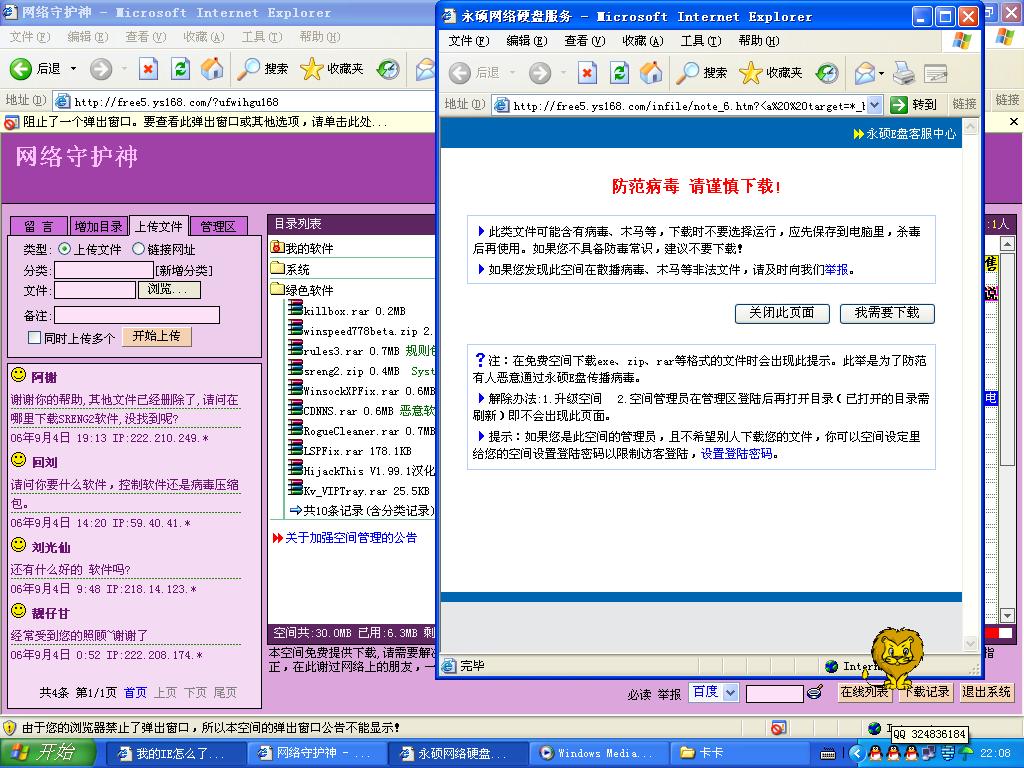1024x768 pixels.
Task: Click RogueCleaner.rar file icon
Action: coord(295,428)
